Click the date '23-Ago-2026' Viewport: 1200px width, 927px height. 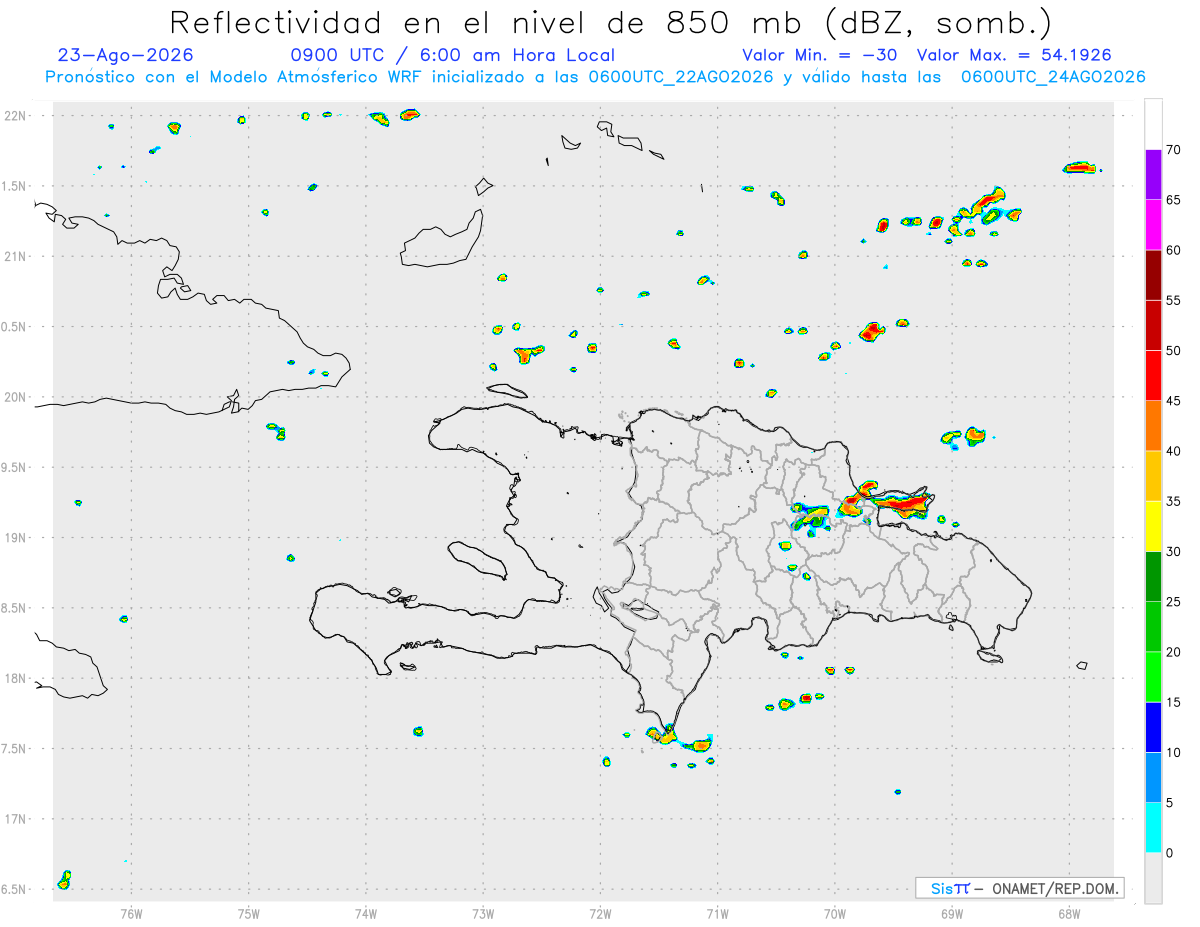coord(126,55)
